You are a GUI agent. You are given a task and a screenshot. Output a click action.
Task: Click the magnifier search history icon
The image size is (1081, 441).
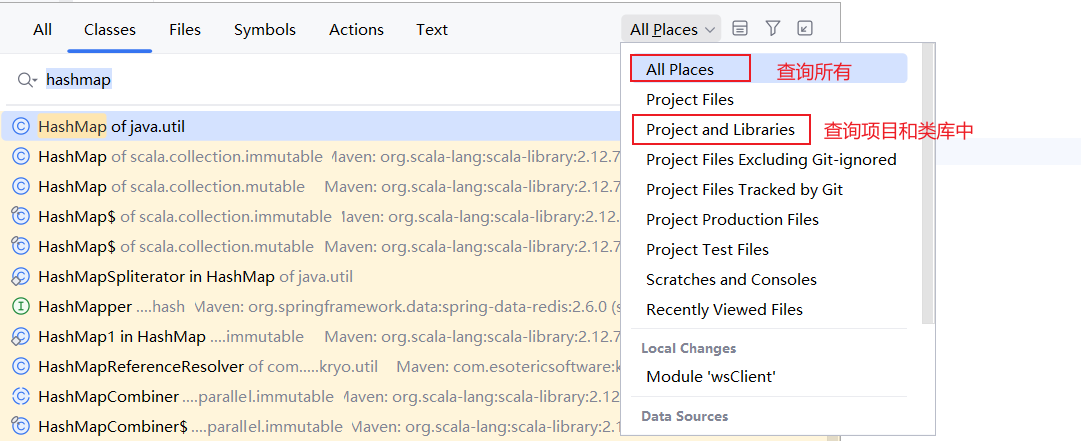(x=27, y=80)
